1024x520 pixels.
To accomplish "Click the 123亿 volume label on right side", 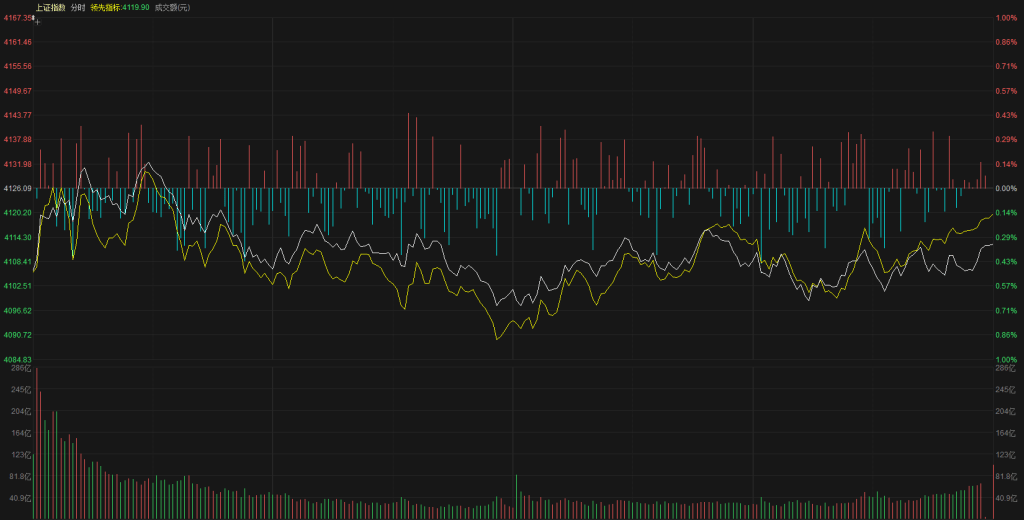I will click(1004, 455).
